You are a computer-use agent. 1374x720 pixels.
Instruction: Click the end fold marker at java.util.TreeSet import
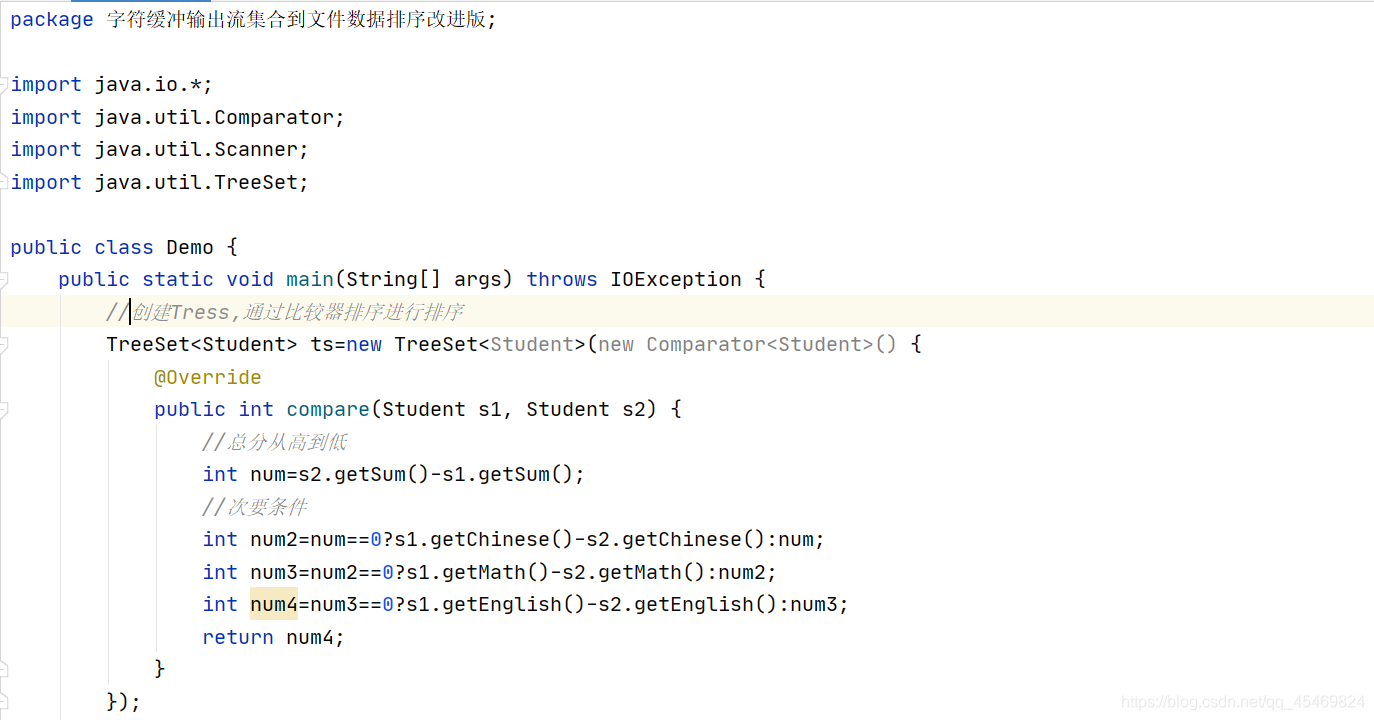tap(4, 183)
